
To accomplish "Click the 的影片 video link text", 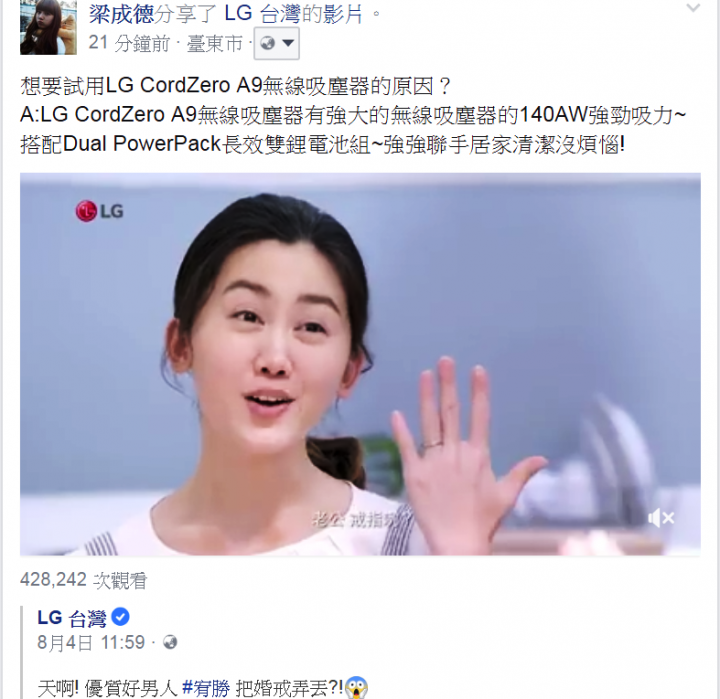I will click(x=332, y=14).
